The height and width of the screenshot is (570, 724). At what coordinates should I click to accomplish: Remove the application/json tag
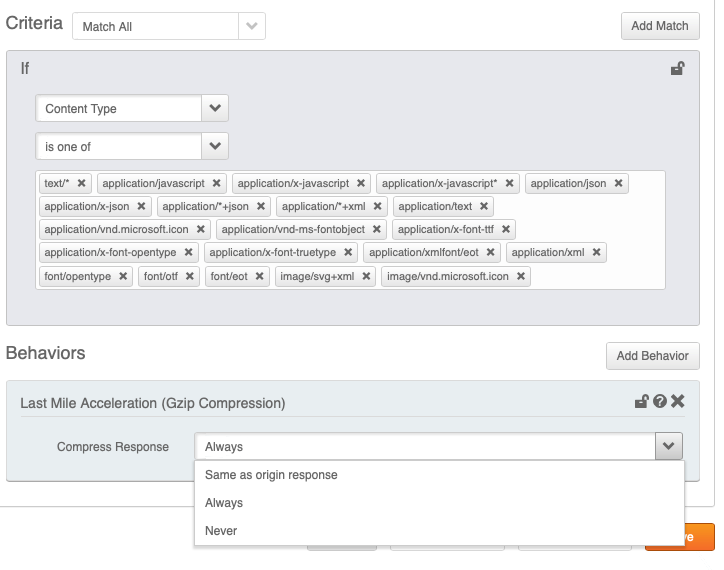[619, 184]
